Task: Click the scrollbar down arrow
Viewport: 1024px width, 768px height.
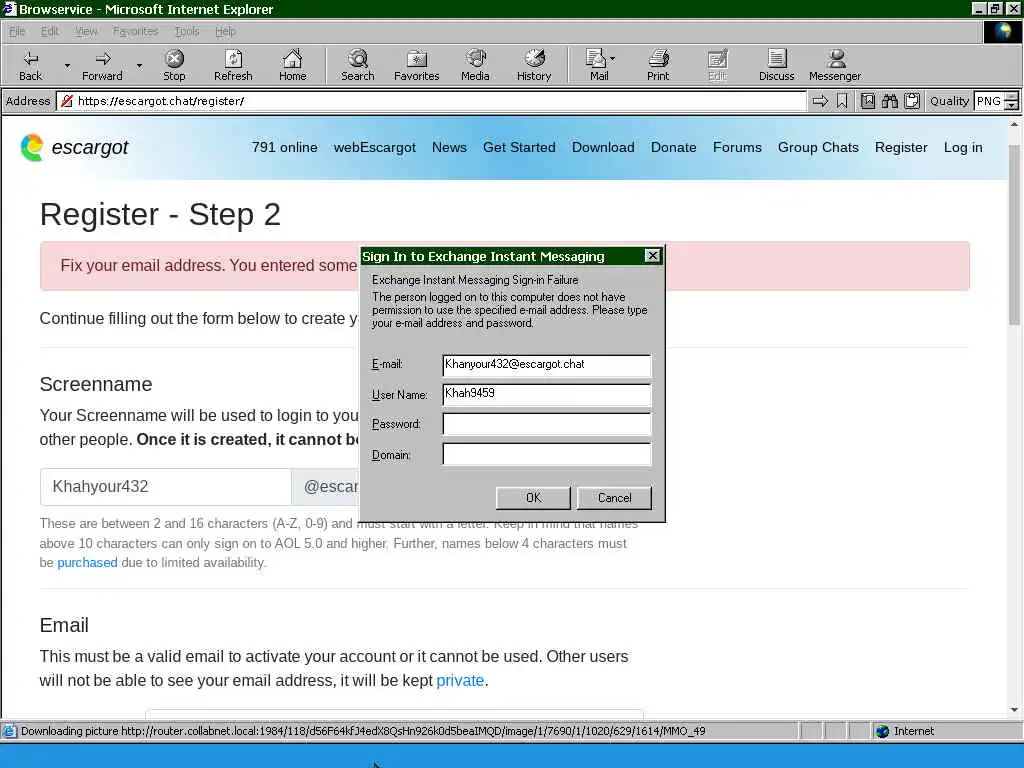Action: 1014,710
